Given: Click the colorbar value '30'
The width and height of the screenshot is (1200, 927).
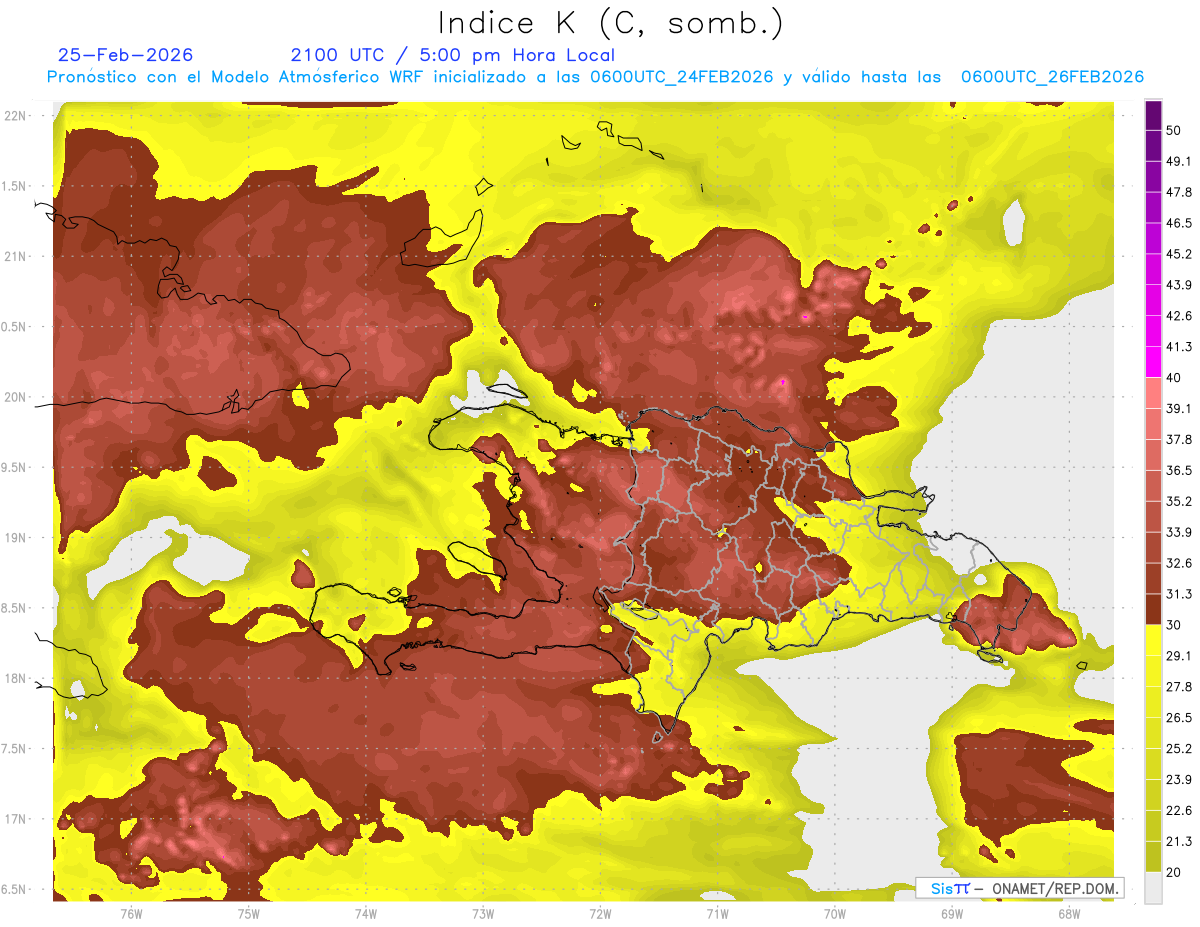Looking at the screenshot, I should (1174, 625).
